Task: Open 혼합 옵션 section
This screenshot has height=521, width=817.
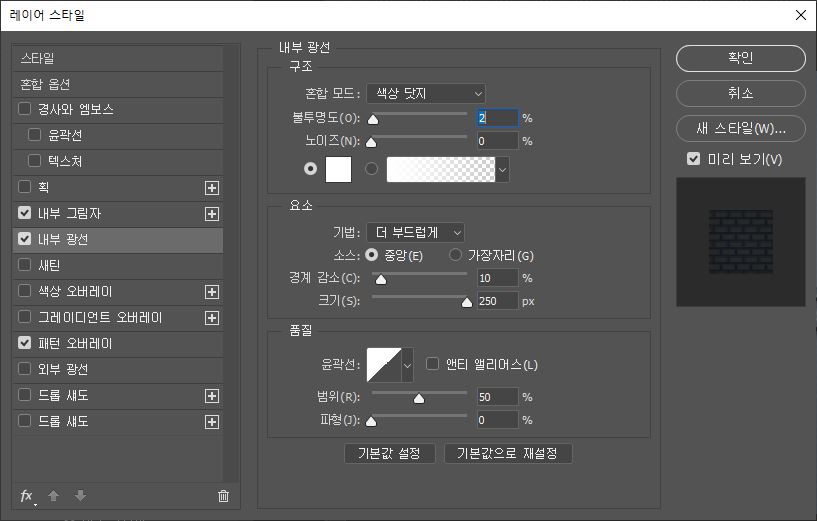Action: tap(118, 84)
